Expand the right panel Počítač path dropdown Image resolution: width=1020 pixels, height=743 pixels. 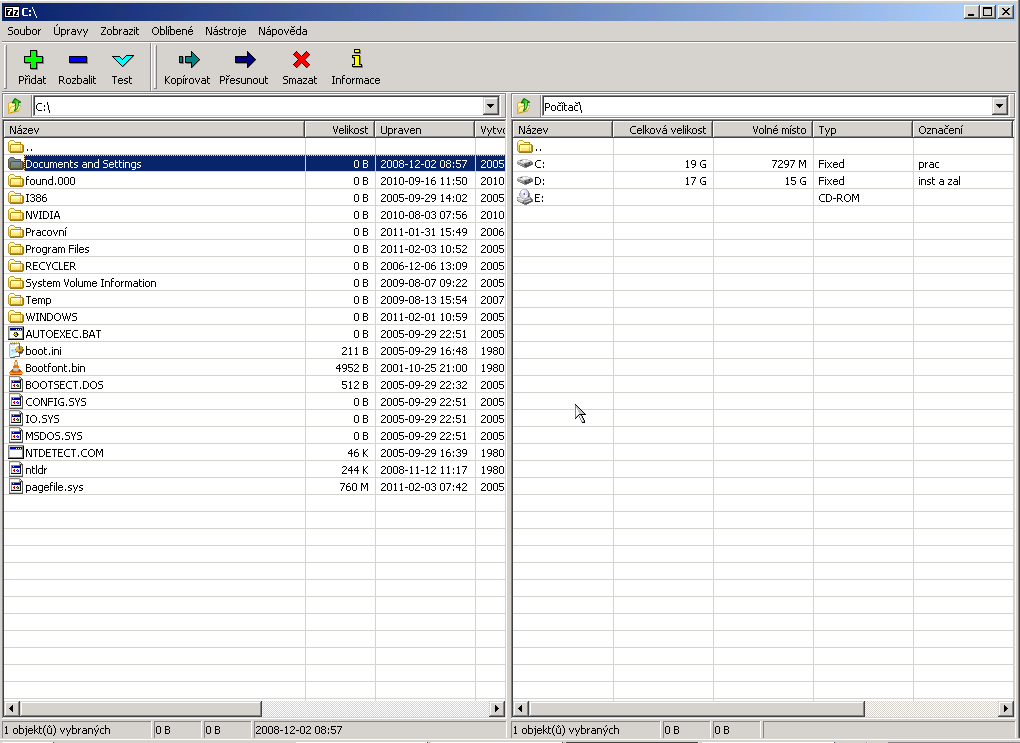pos(999,106)
